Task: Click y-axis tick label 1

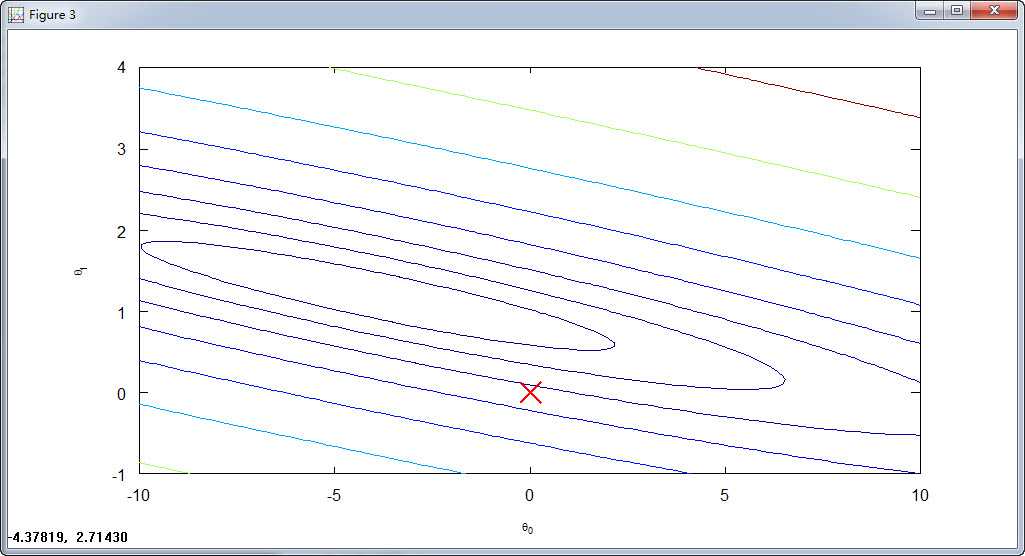Action: pos(122,312)
